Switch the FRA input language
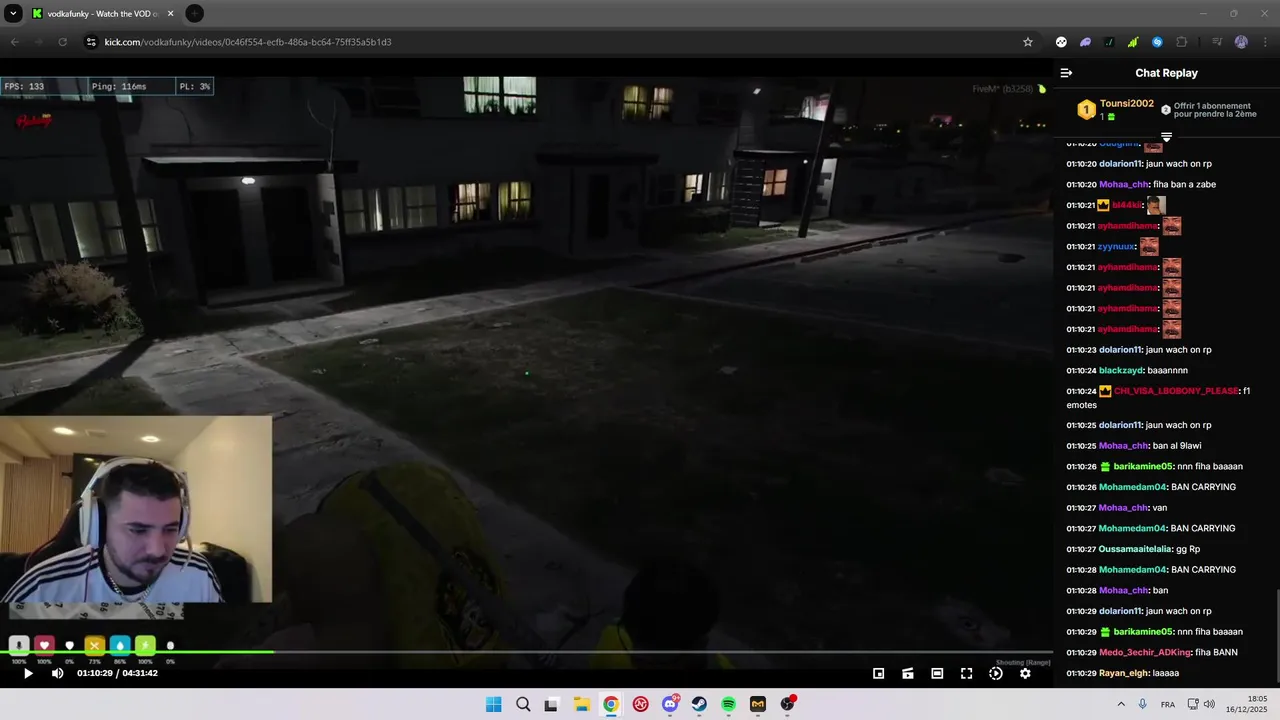 (1168, 704)
